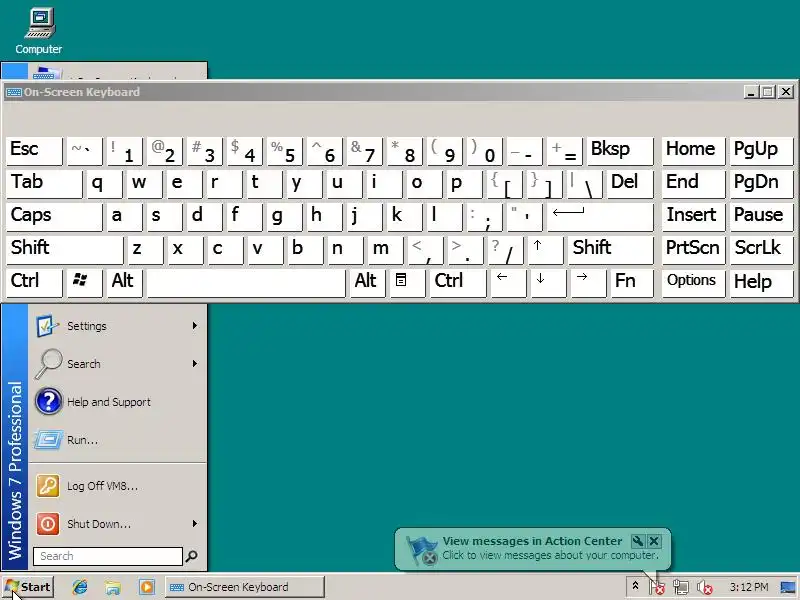Expand the Settings submenu arrow
Image resolution: width=800 pixels, height=600 pixels.
pyautogui.click(x=194, y=326)
